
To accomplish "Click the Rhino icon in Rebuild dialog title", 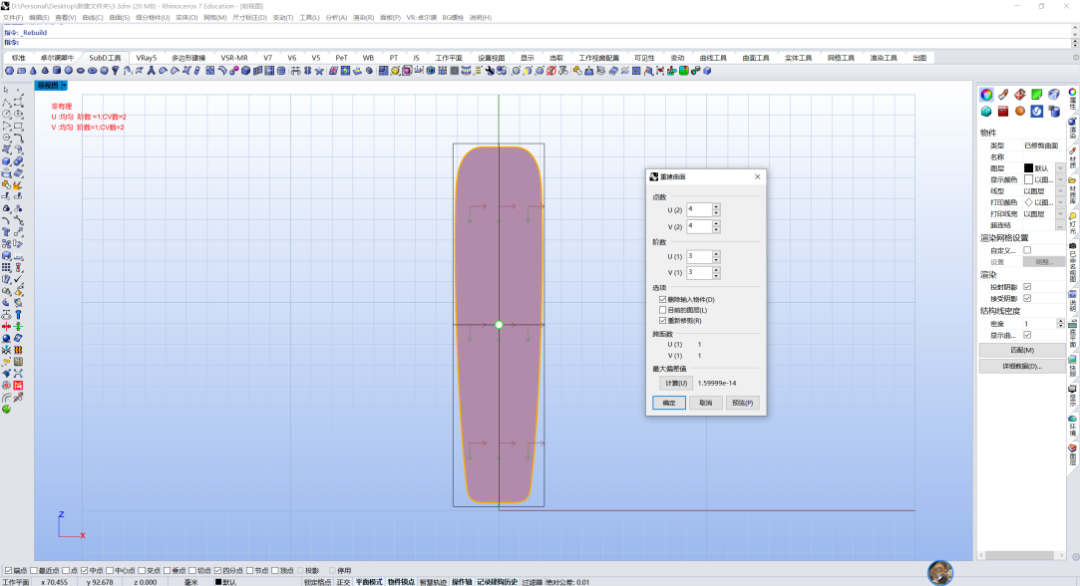I will pos(654,177).
